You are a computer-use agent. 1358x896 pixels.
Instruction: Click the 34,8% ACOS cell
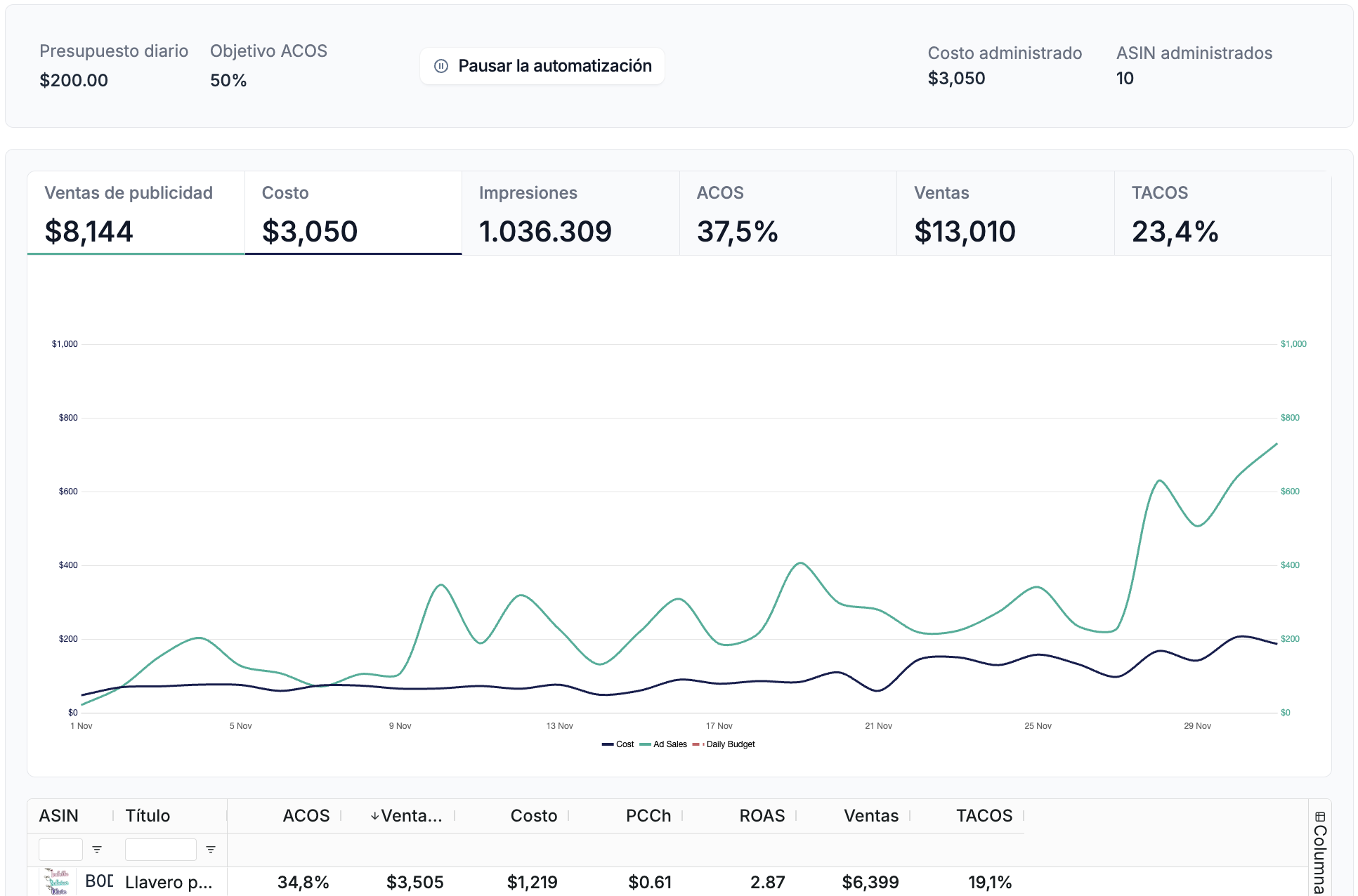[x=303, y=883]
